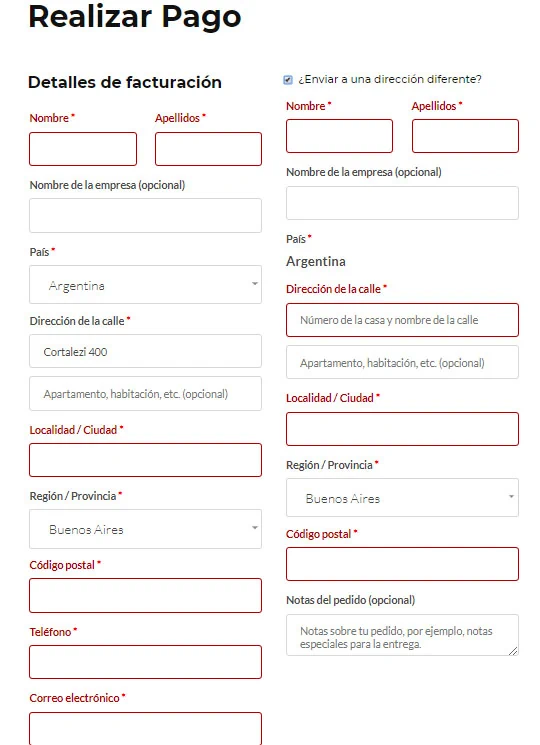The height and width of the screenshot is (745, 540).
Task: Open the shipping Región / Provincia dropdown
Action: click(x=402, y=497)
